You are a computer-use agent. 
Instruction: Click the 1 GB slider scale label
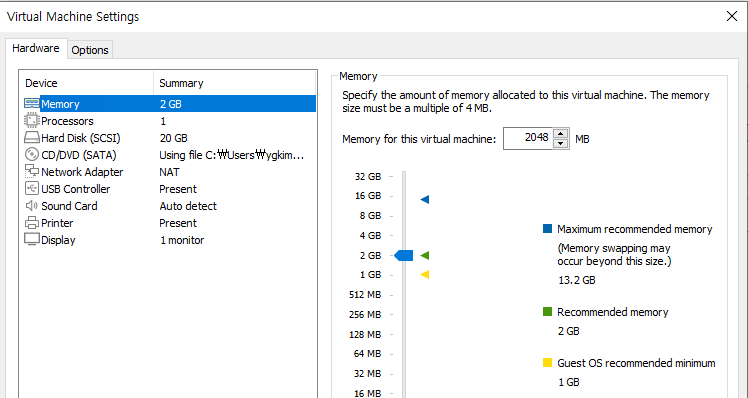click(x=371, y=275)
